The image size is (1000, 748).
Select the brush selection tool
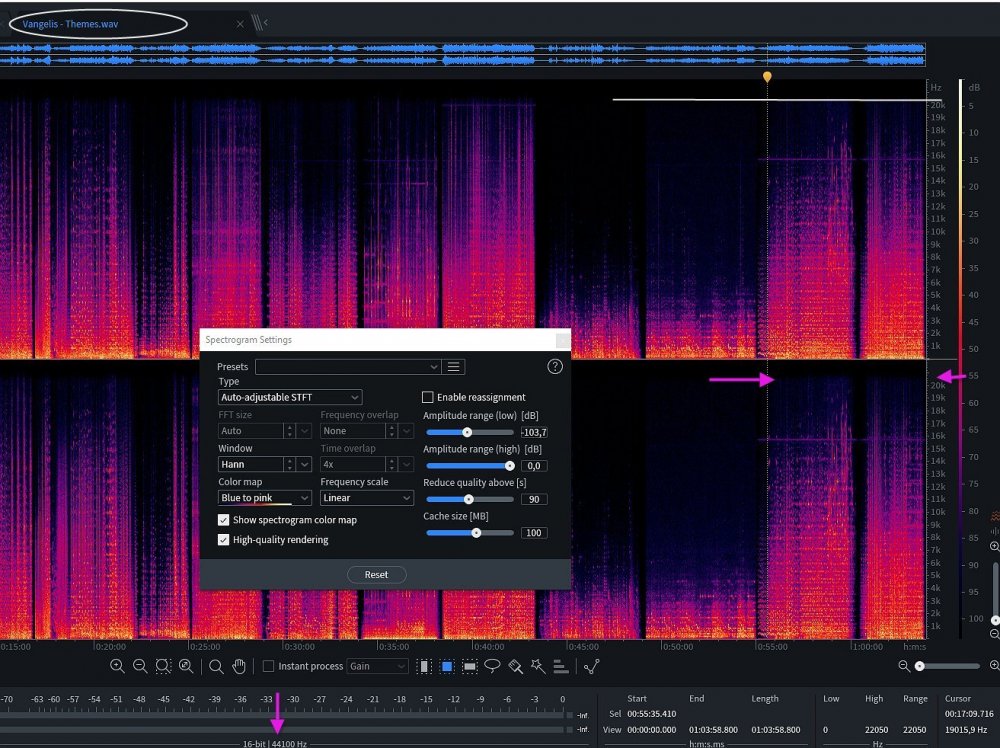[516, 666]
